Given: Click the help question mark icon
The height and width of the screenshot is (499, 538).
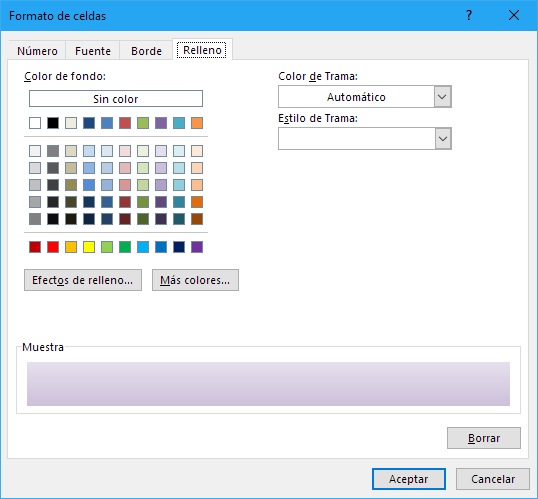Looking at the screenshot, I should [469, 15].
